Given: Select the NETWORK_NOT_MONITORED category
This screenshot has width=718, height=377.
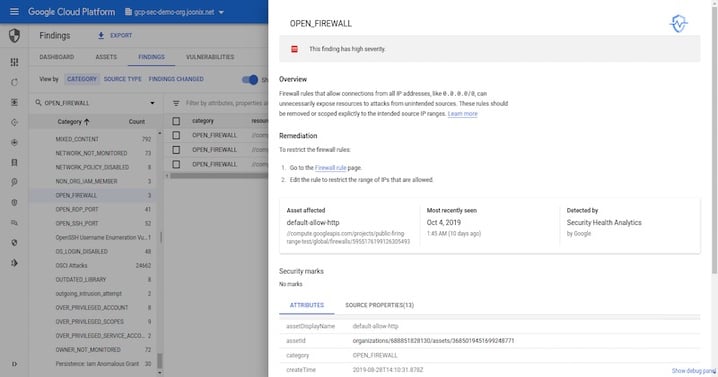Looking at the screenshot, I should pyautogui.click(x=92, y=153).
